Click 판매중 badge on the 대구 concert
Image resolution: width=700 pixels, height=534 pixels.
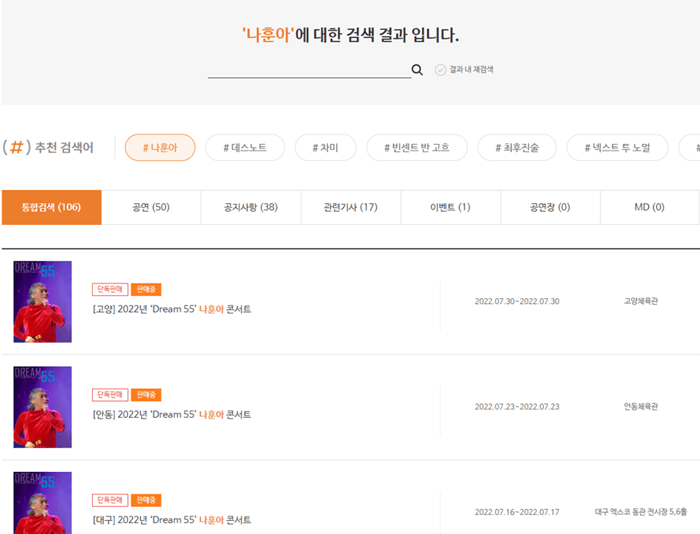146,500
